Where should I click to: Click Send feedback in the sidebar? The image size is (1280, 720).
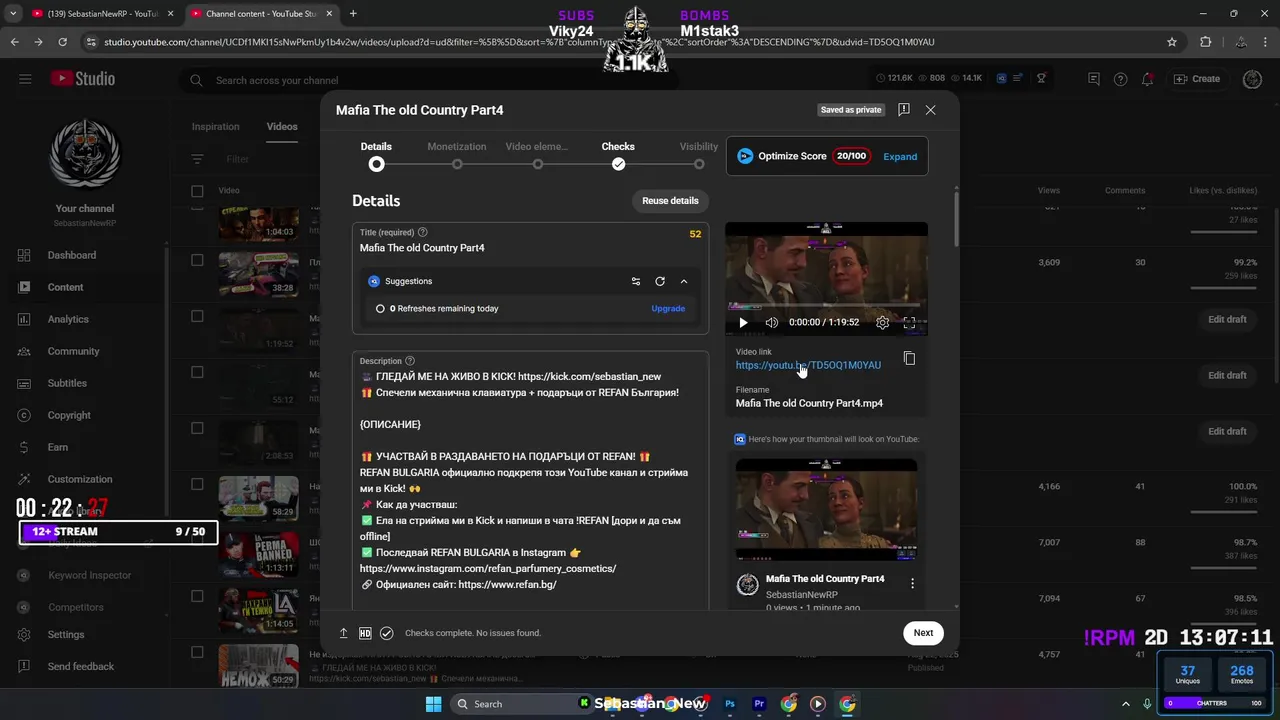click(80, 666)
